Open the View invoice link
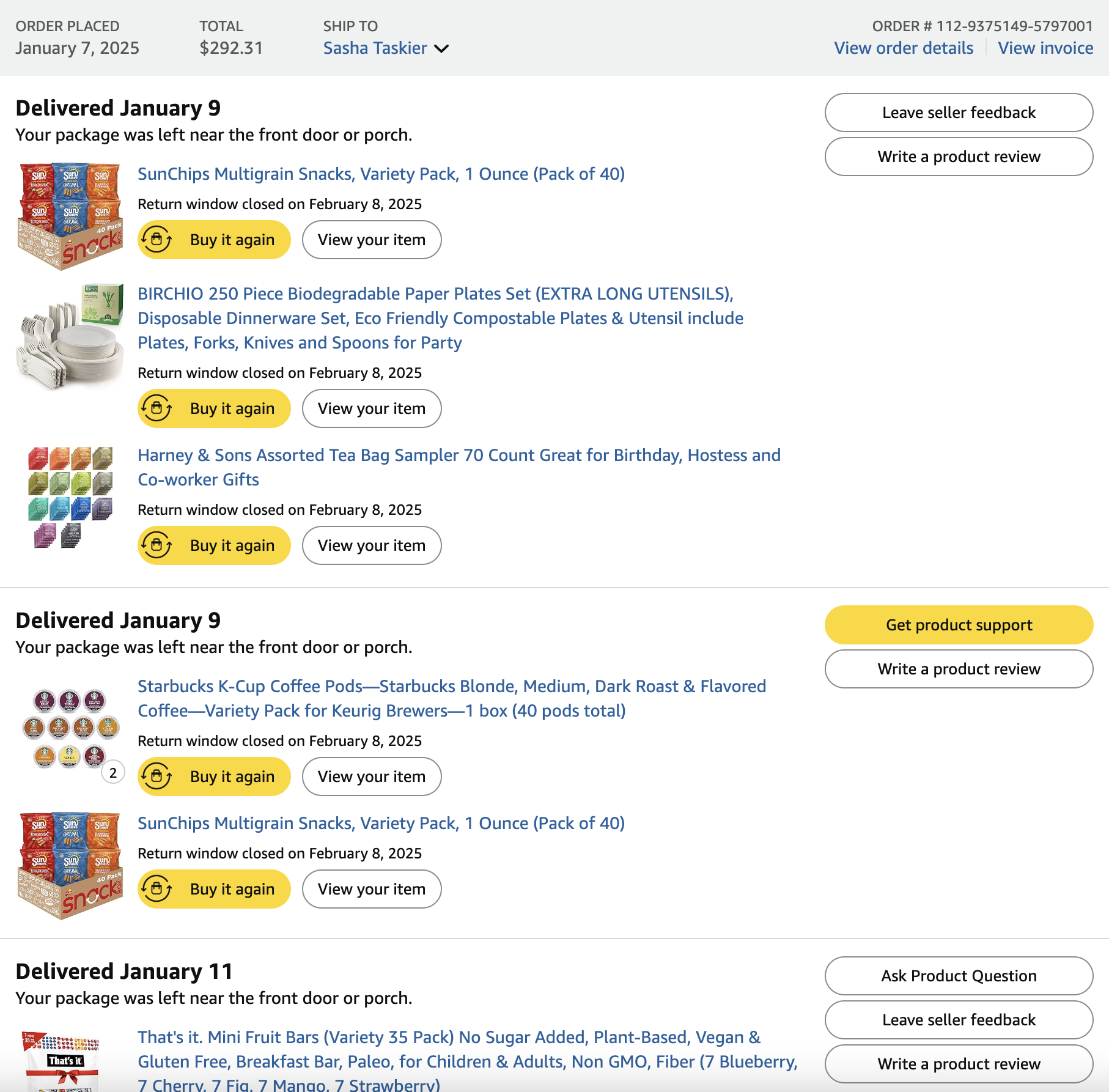 pyautogui.click(x=1045, y=48)
